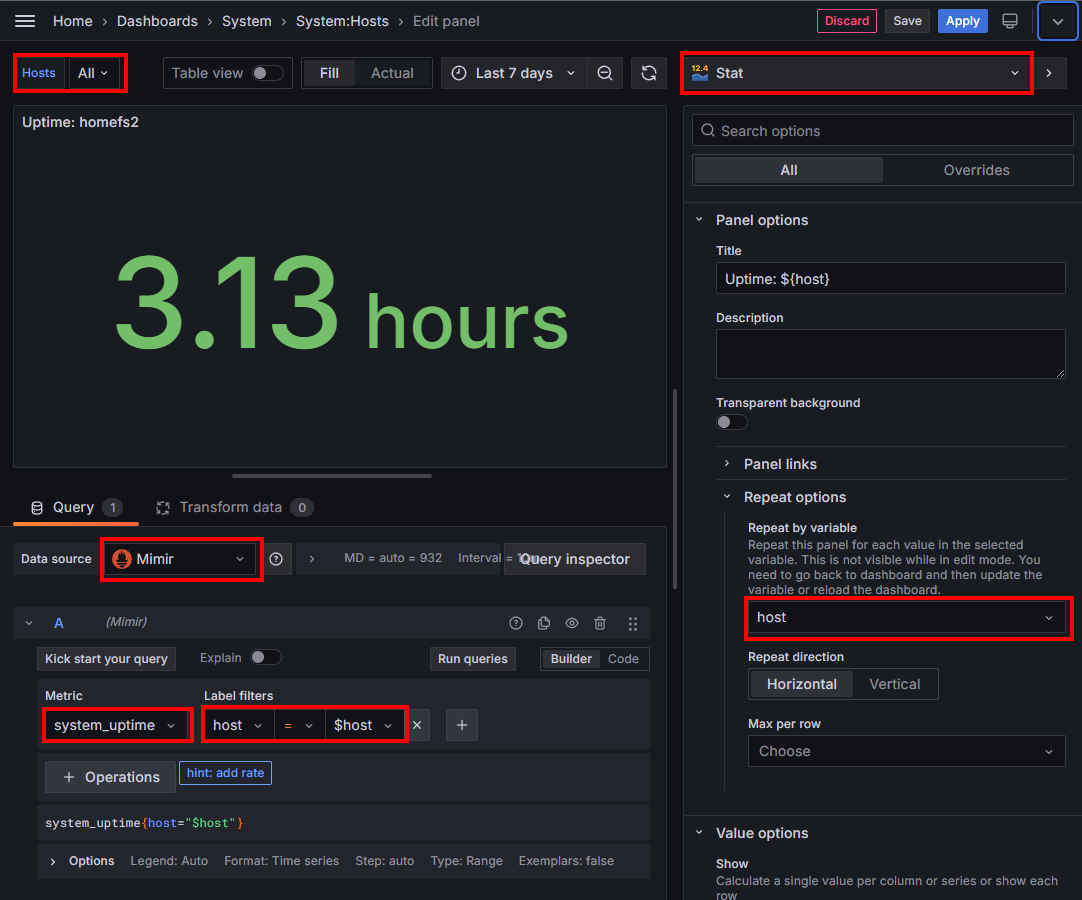Click Kick start your query button
This screenshot has width=1082, height=900.
point(106,658)
